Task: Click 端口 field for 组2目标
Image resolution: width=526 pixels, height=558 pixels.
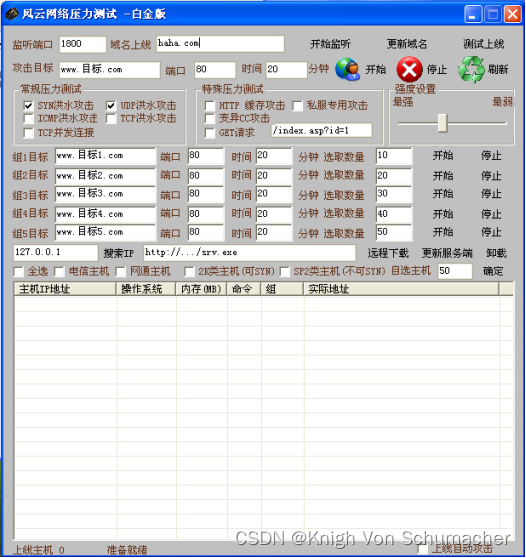Action: [x=206, y=176]
